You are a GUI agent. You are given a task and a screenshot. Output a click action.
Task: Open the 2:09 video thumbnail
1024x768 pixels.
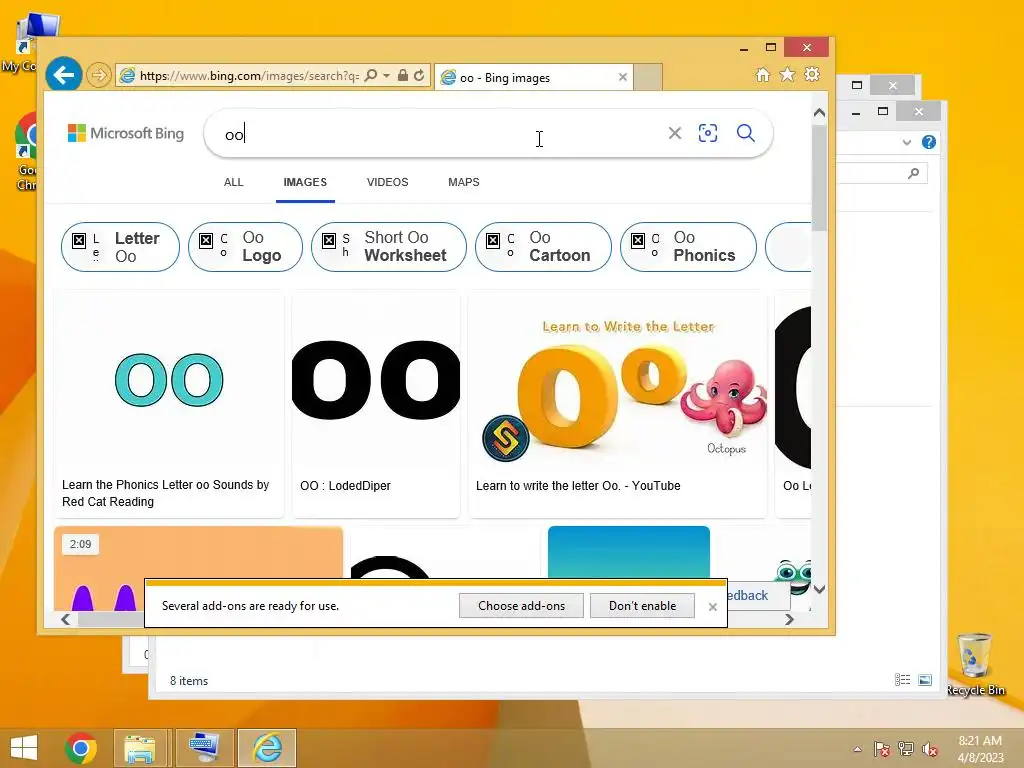click(199, 552)
